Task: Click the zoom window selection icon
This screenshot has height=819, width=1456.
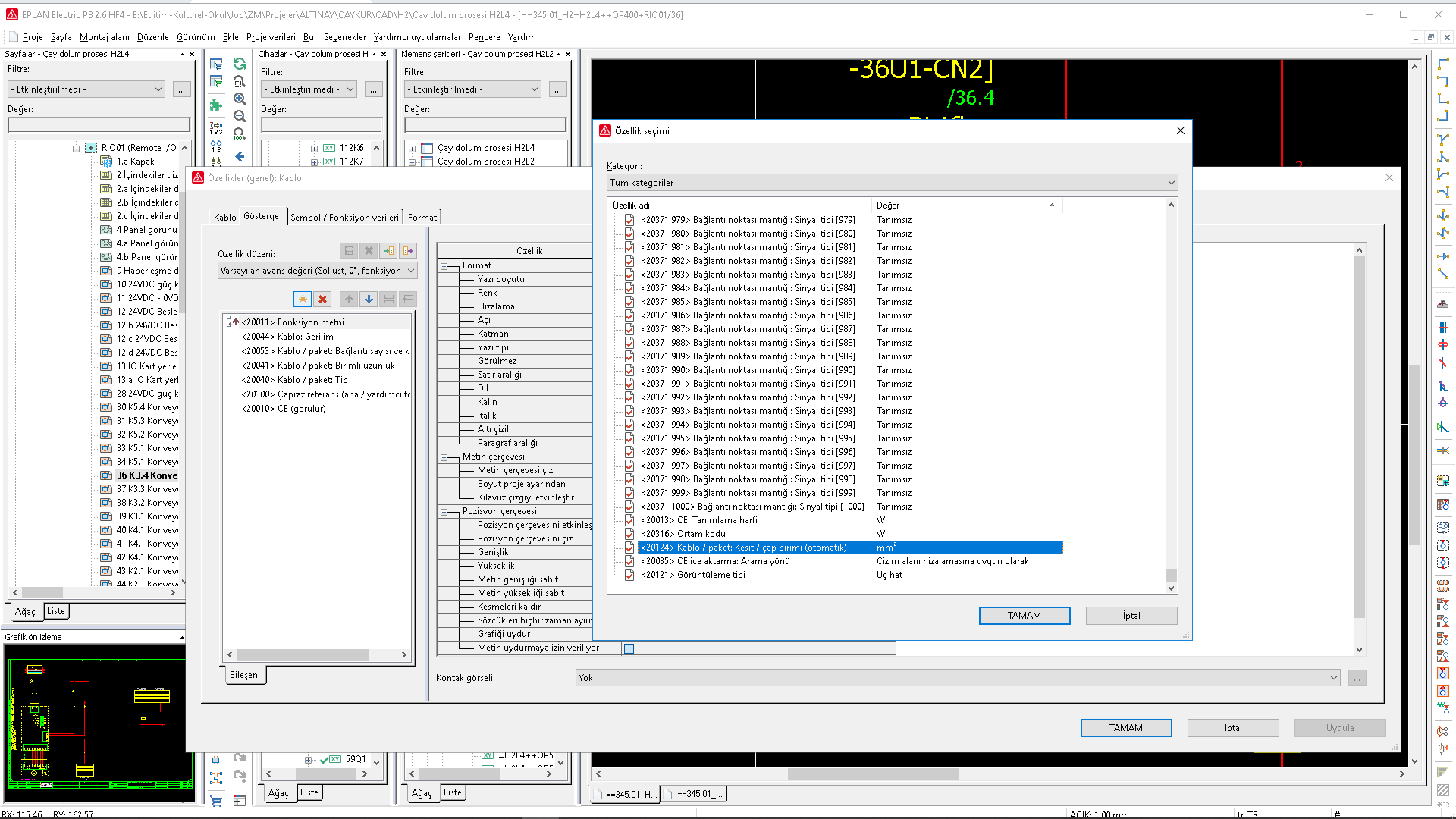Action: [240, 82]
